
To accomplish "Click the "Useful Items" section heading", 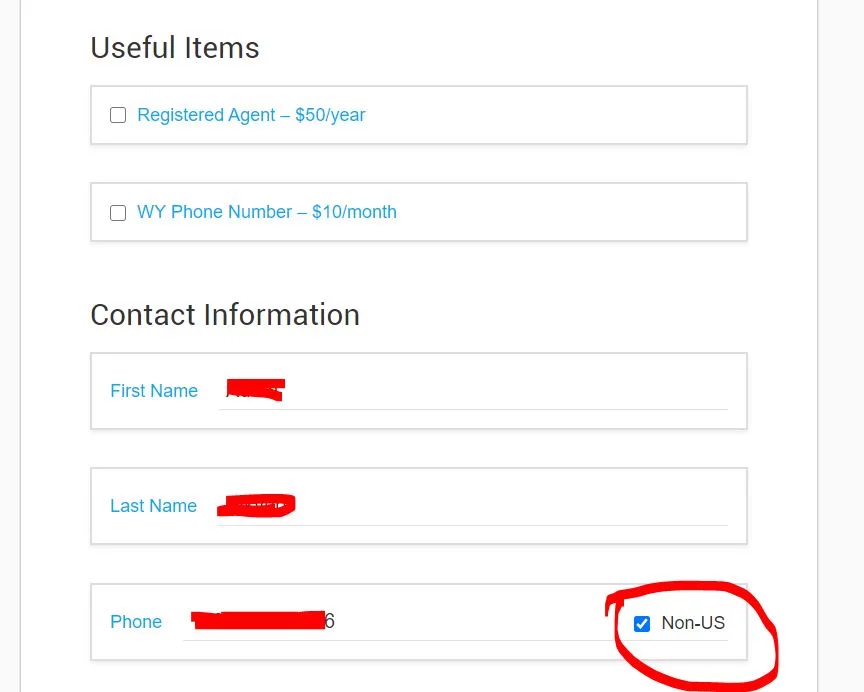I will (x=175, y=48).
